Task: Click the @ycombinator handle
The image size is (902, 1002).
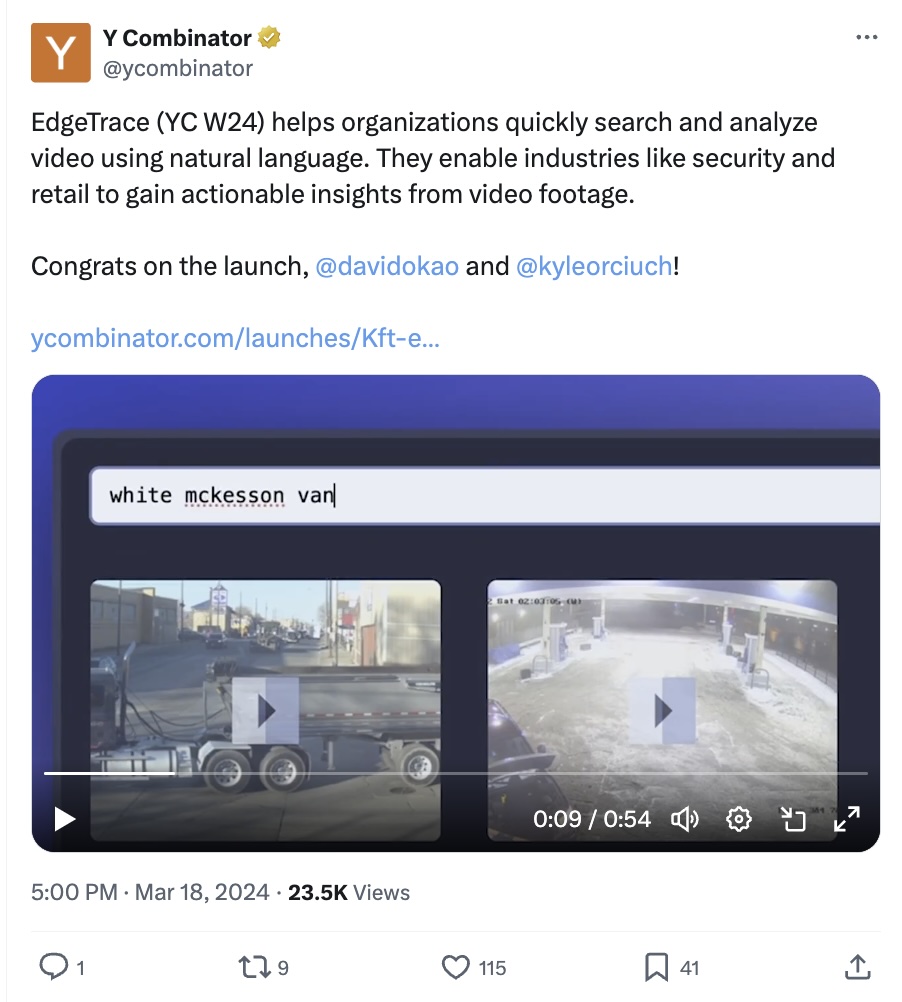Action: click(x=178, y=68)
